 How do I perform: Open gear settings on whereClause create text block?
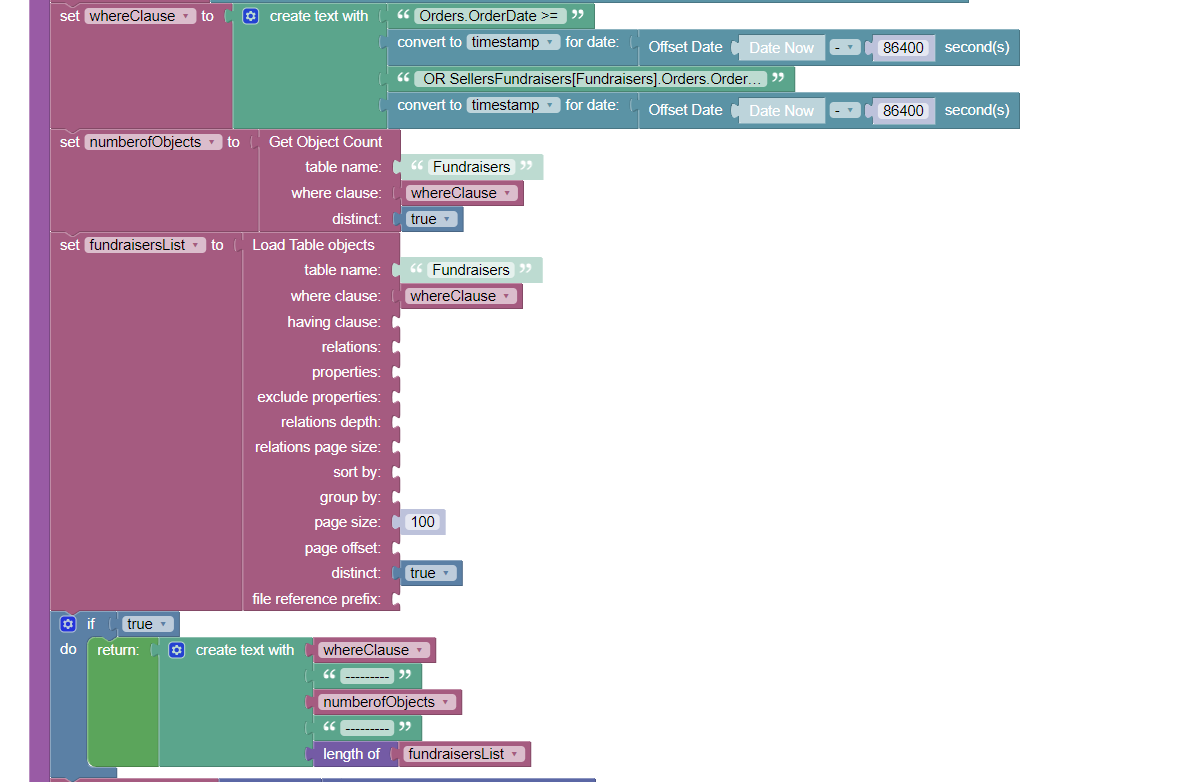click(251, 16)
